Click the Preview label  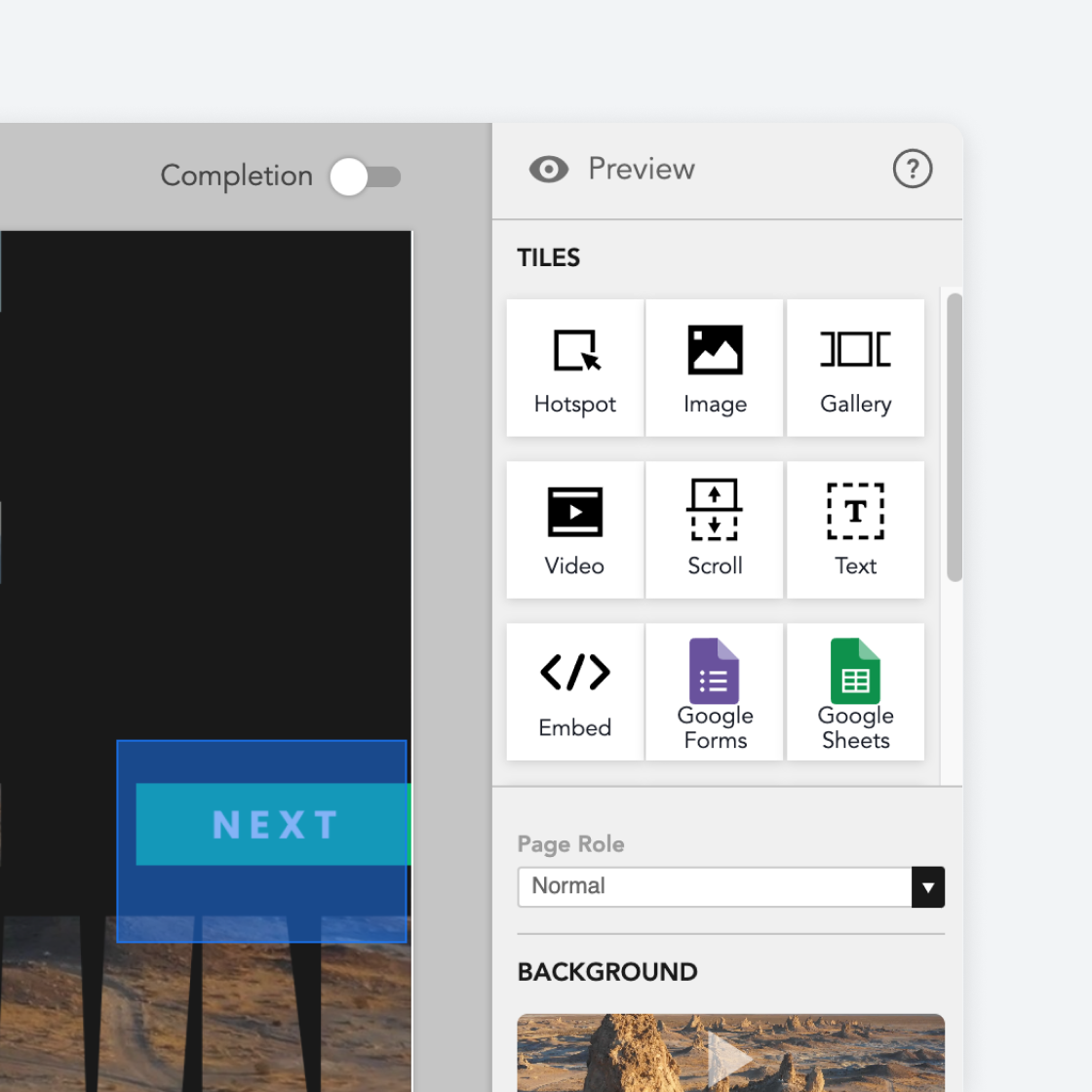click(641, 170)
